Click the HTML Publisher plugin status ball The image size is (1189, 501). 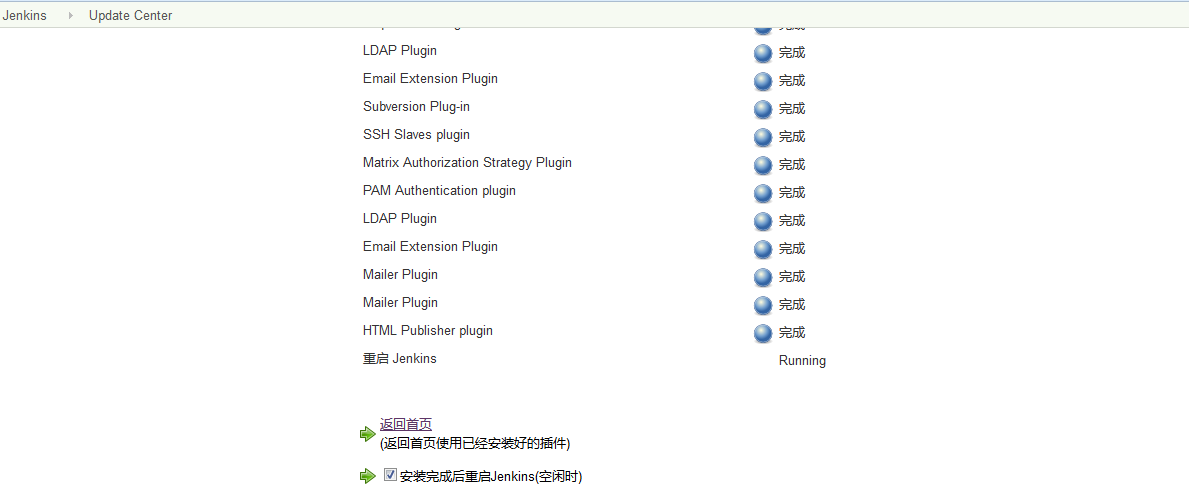tap(763, 333)
